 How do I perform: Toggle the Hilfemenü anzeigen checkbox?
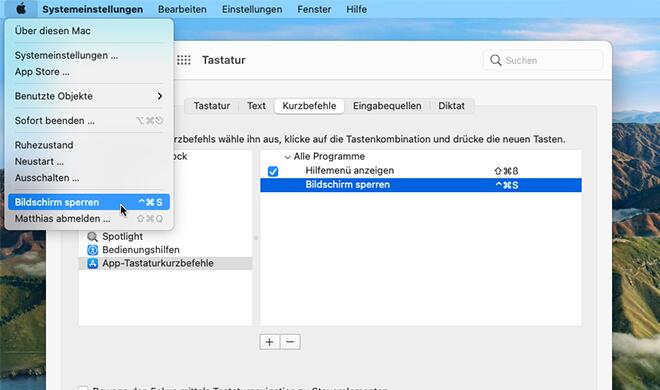273,171
